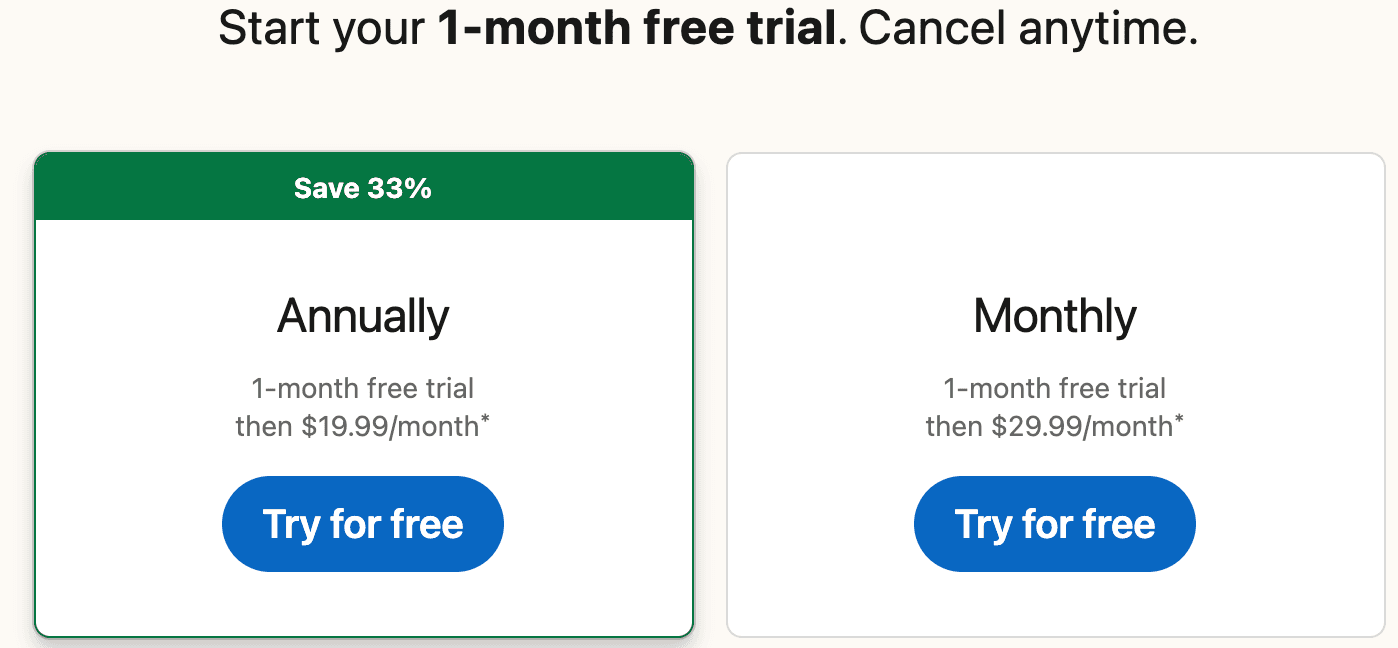Click the asterisk after $29.99/month
The width and height of the screenshot is (1398, 648).
pos(1179,419)
